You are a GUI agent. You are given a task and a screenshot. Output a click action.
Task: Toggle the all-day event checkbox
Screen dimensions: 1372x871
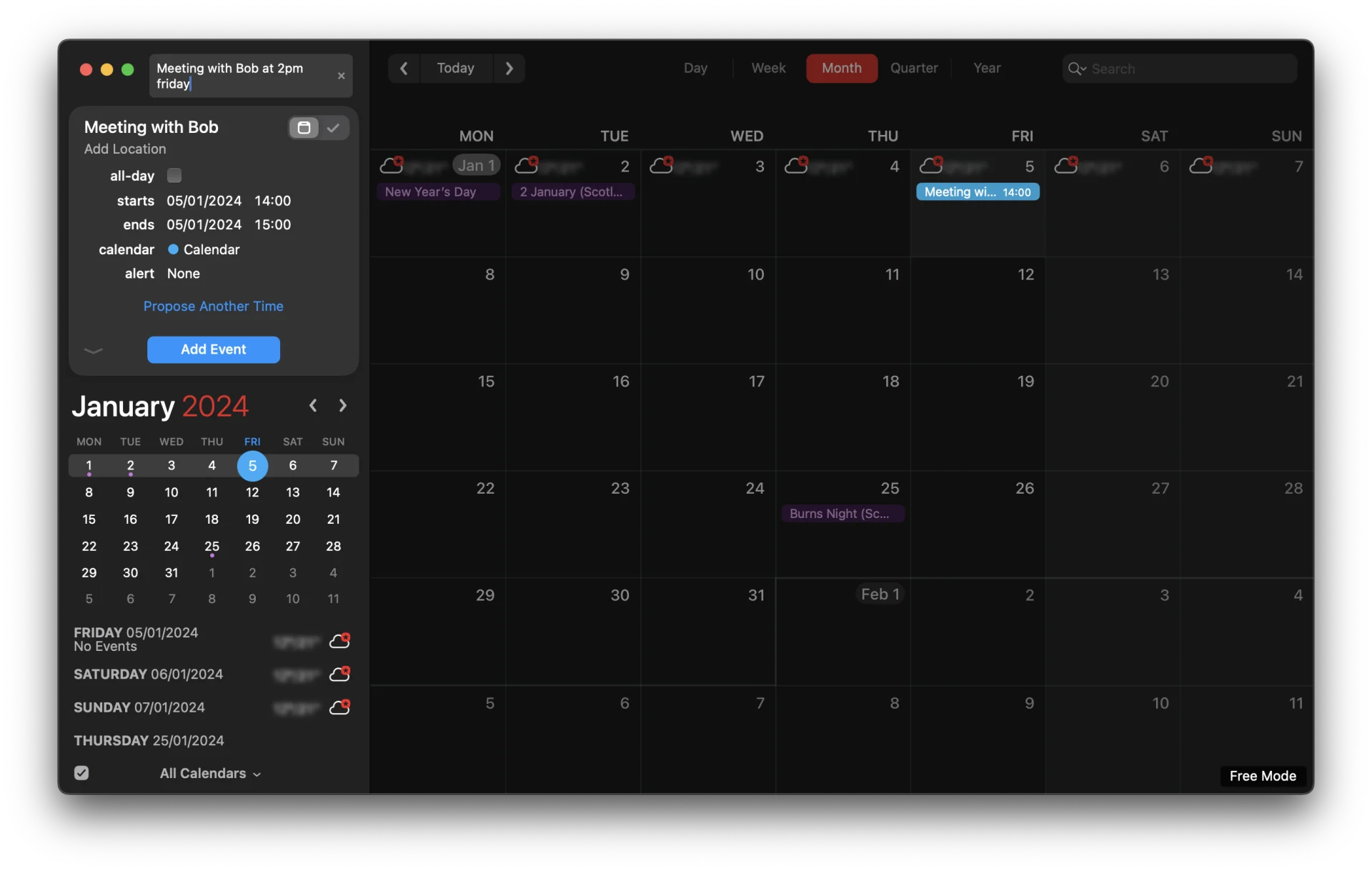tap(174, 175)
